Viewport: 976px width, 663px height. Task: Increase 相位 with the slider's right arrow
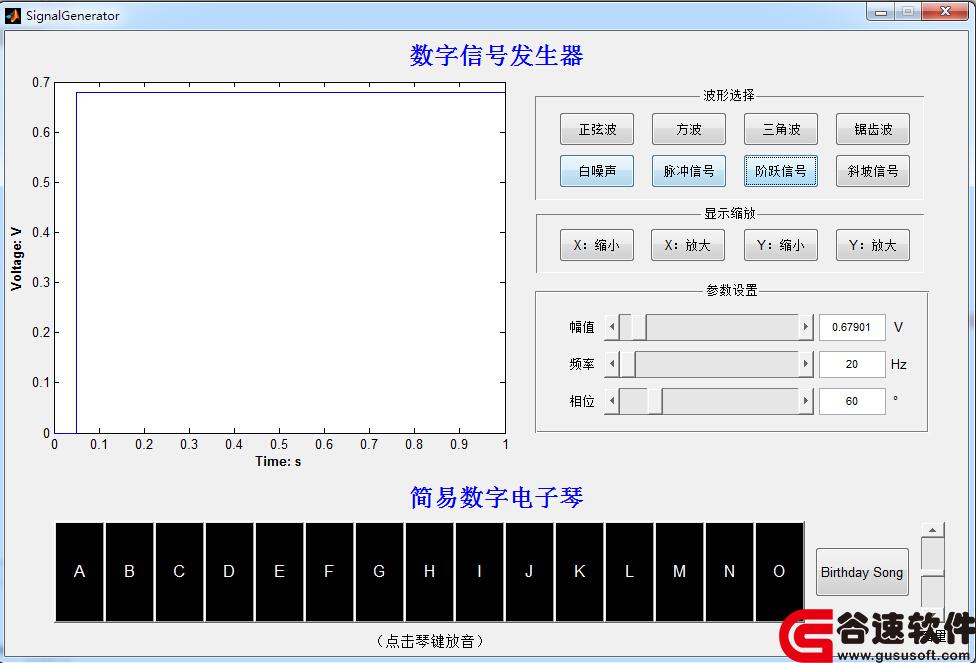tap(806, 401)
